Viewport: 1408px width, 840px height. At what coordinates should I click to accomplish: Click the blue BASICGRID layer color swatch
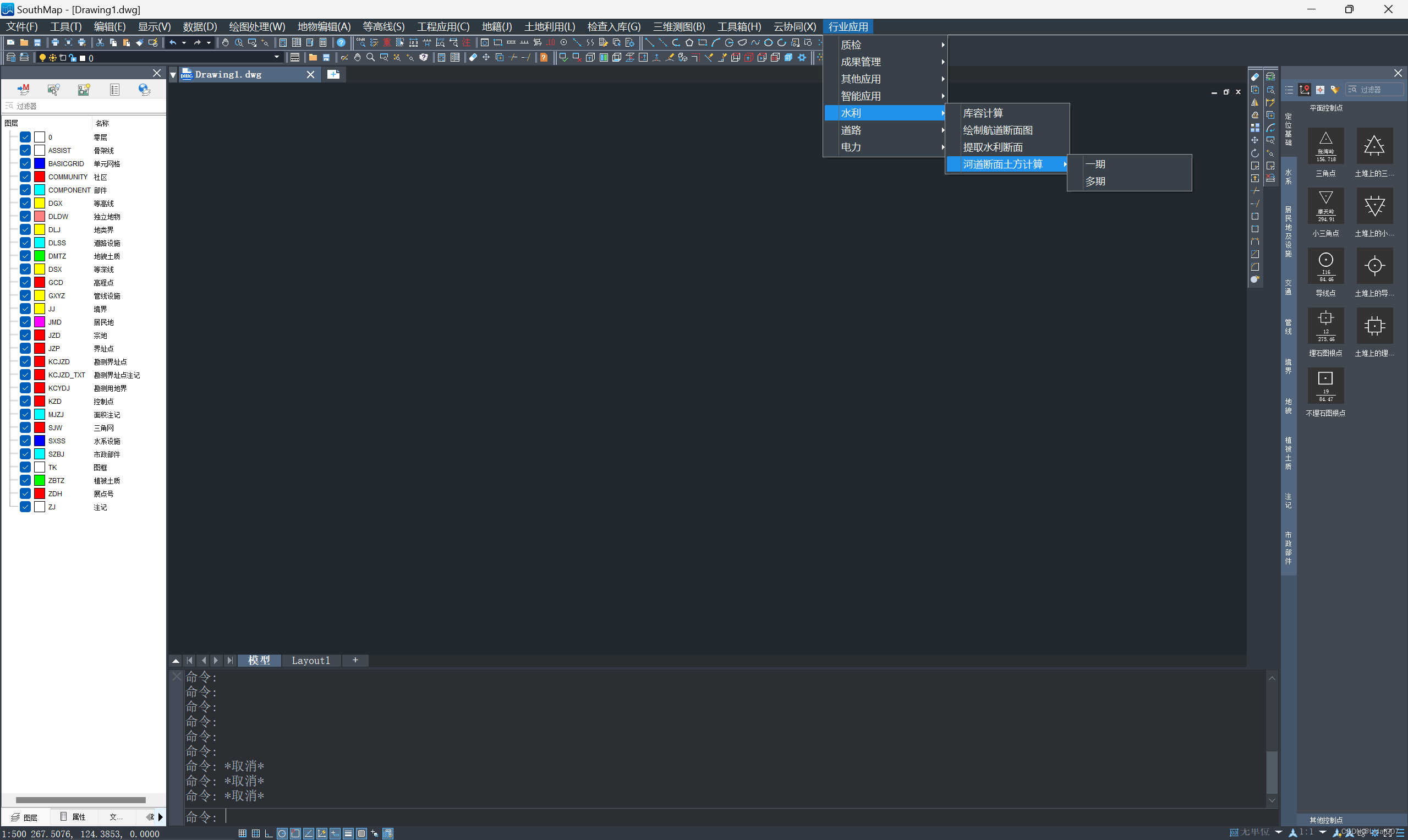tap(40, 163)
